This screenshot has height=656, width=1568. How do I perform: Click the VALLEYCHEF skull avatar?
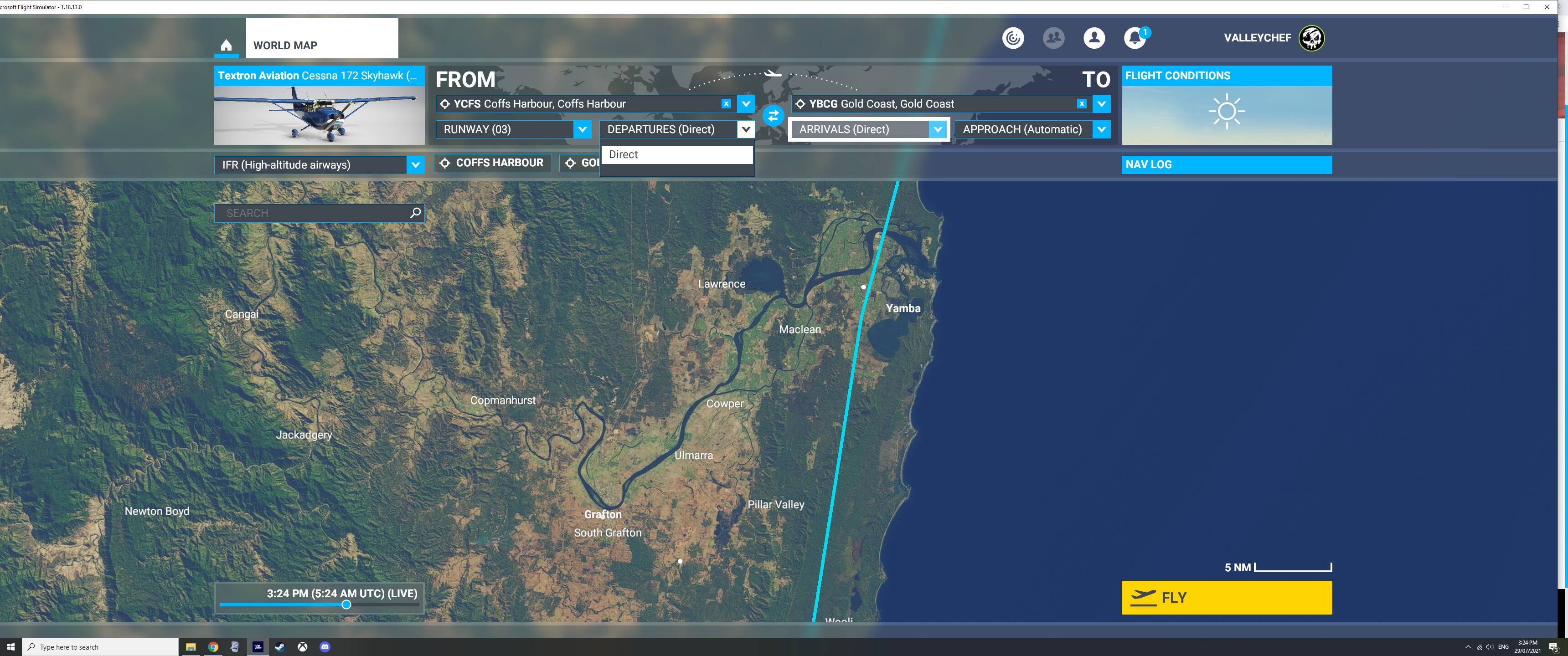(x=1310, y=38)
